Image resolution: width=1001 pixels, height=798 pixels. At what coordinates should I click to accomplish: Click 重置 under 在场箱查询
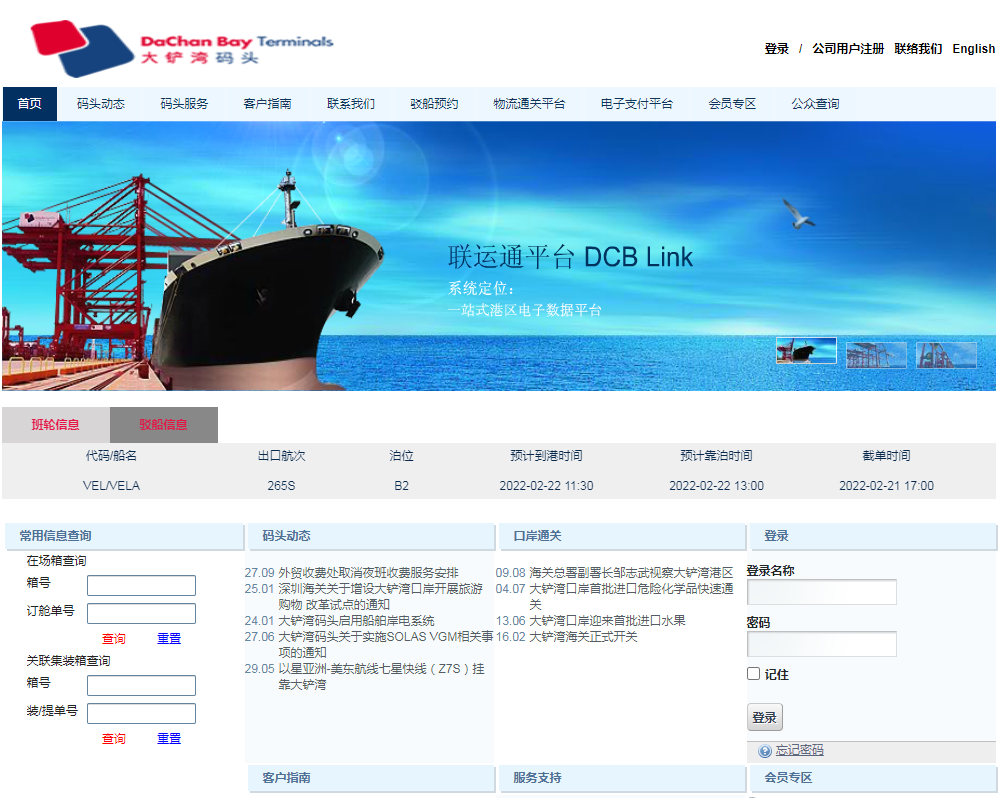[169, 638]
